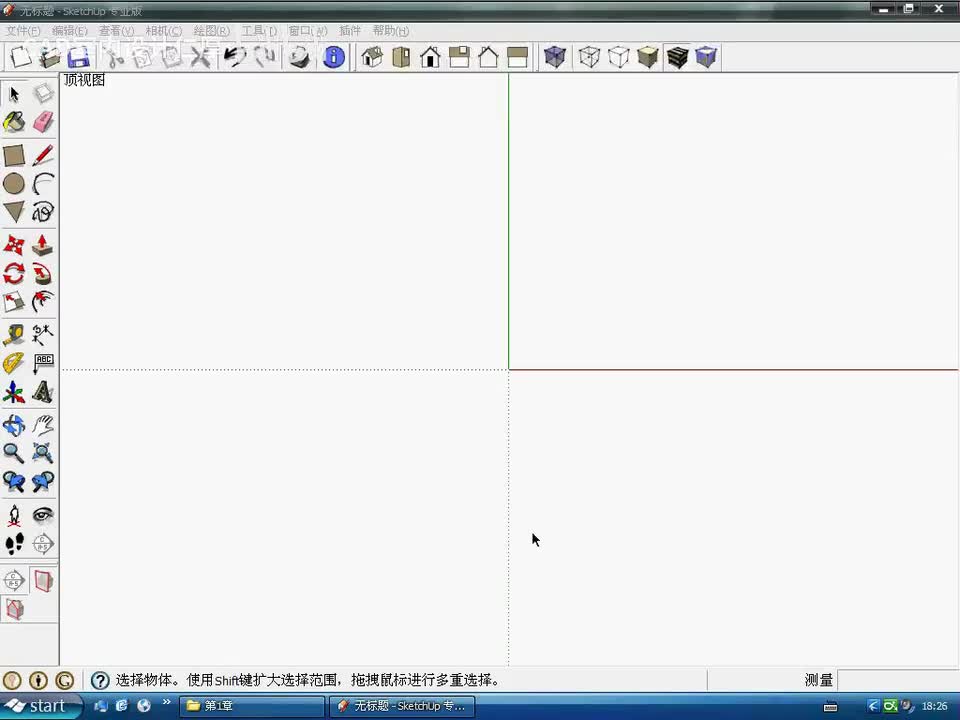The width and height of the screenshot is (960, 720).
Task: Toggle section planes display button
Action: pos(43,580)
